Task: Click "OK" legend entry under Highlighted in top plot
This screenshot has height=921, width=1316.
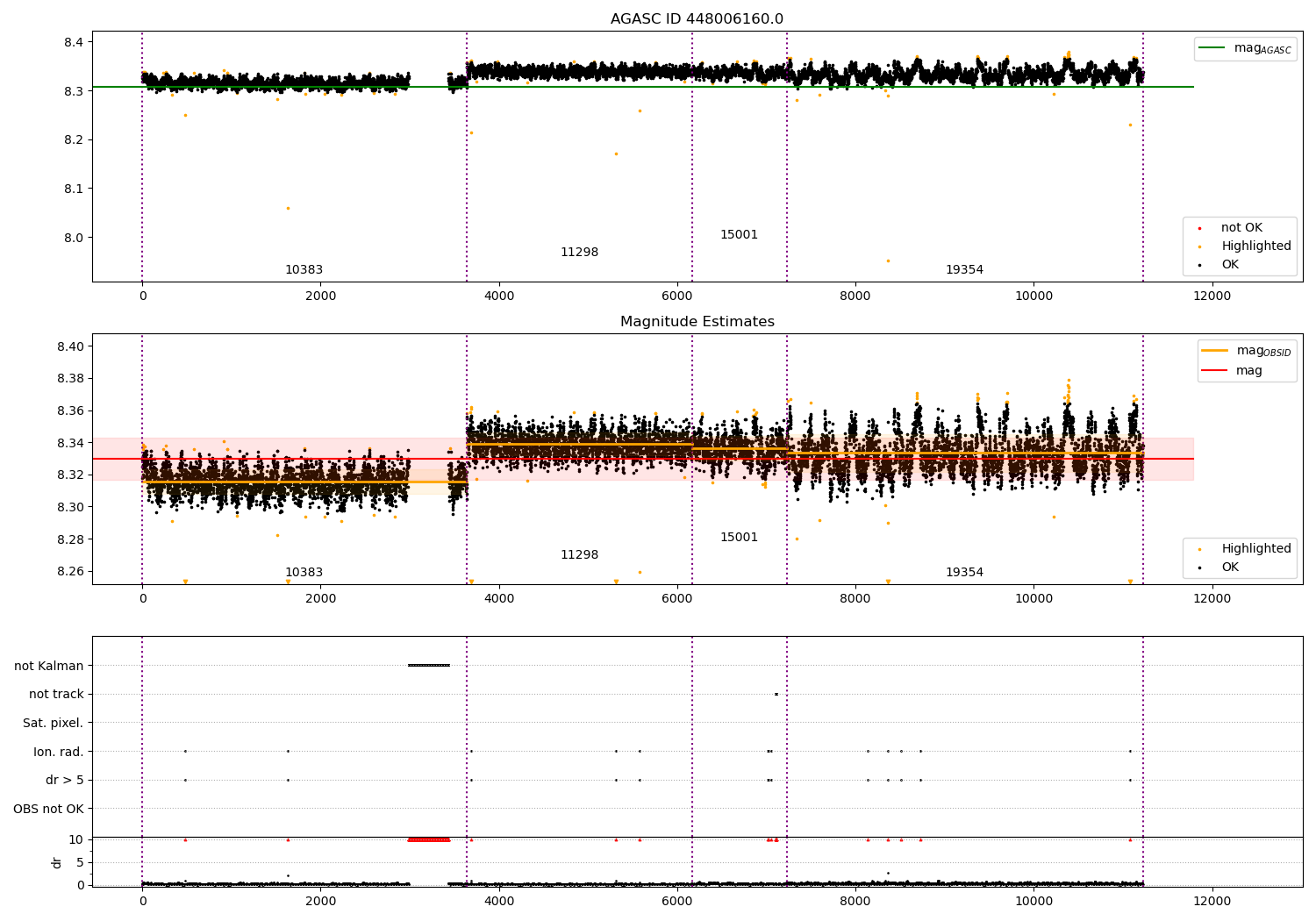Action: (x=1230, y=265)
